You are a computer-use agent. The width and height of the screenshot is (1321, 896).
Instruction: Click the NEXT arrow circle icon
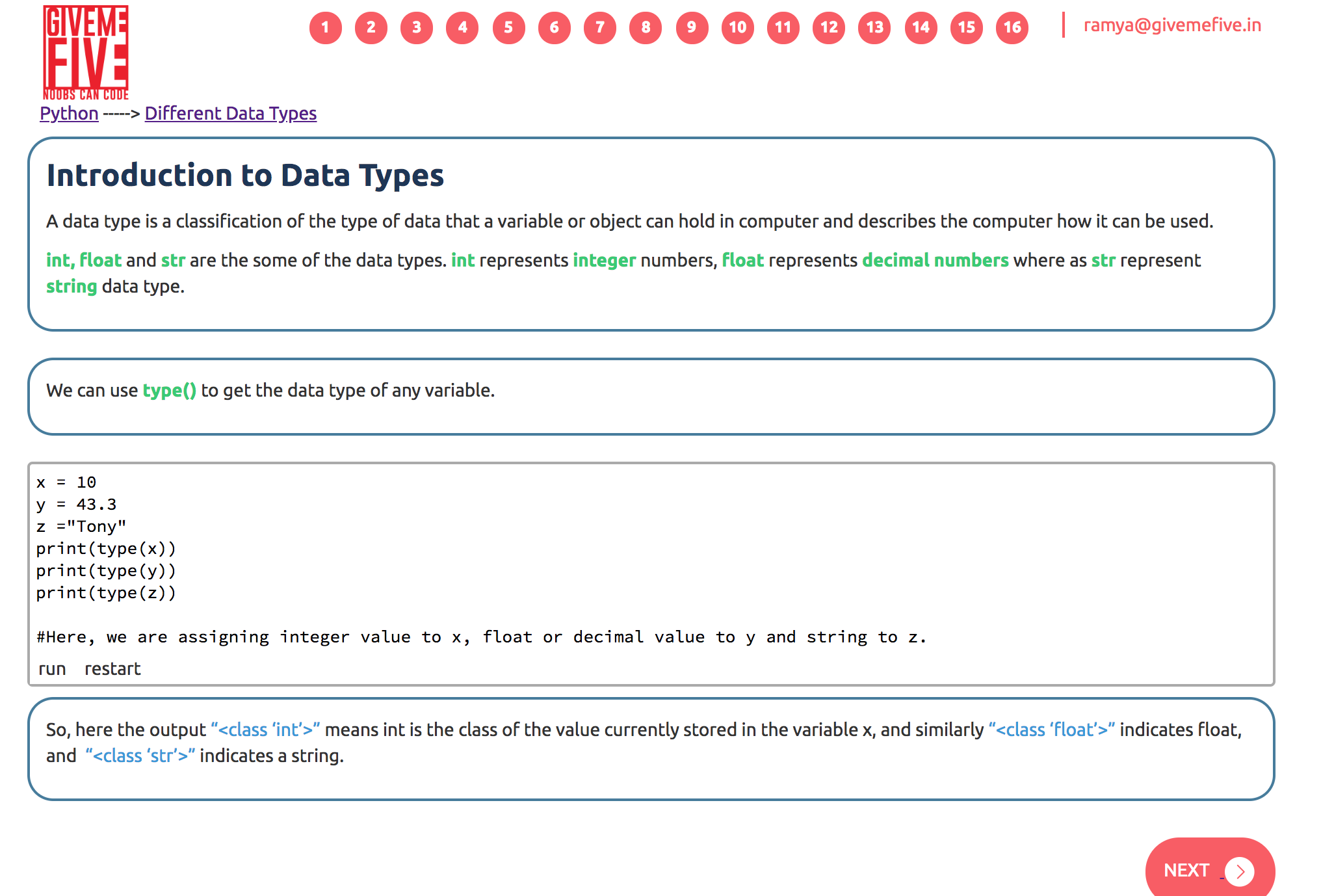(1239, 871)
